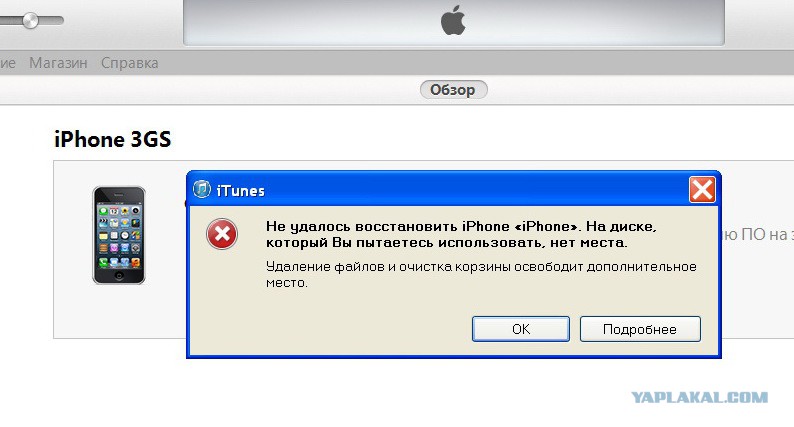794x427 pixels.
Task: Click the partially hidden "ПО на" text behind dialog
Action: [756, 234]
